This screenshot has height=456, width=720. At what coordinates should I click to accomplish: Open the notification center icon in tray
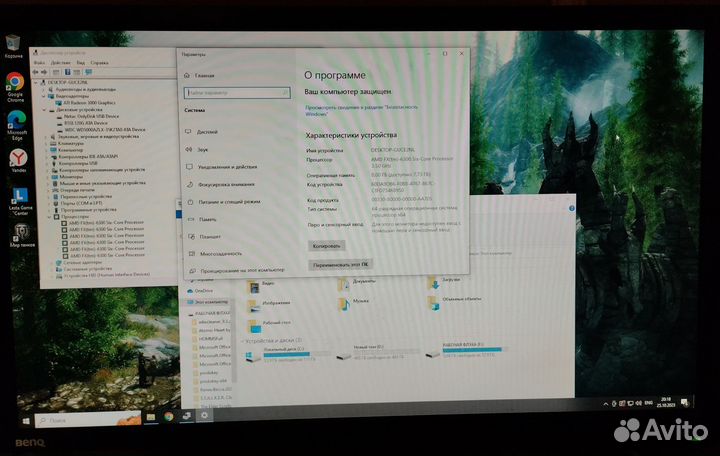685,403
